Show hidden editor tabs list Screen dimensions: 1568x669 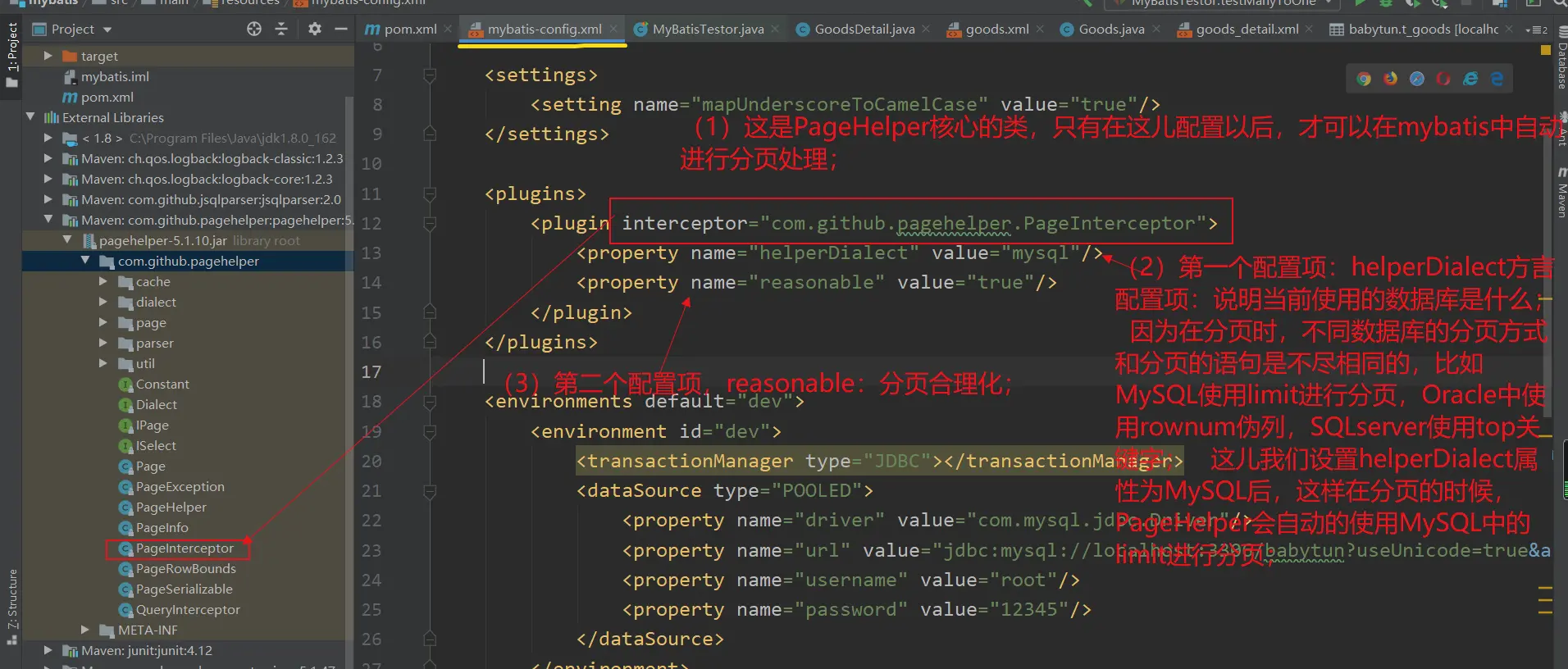coord(1536,30)
